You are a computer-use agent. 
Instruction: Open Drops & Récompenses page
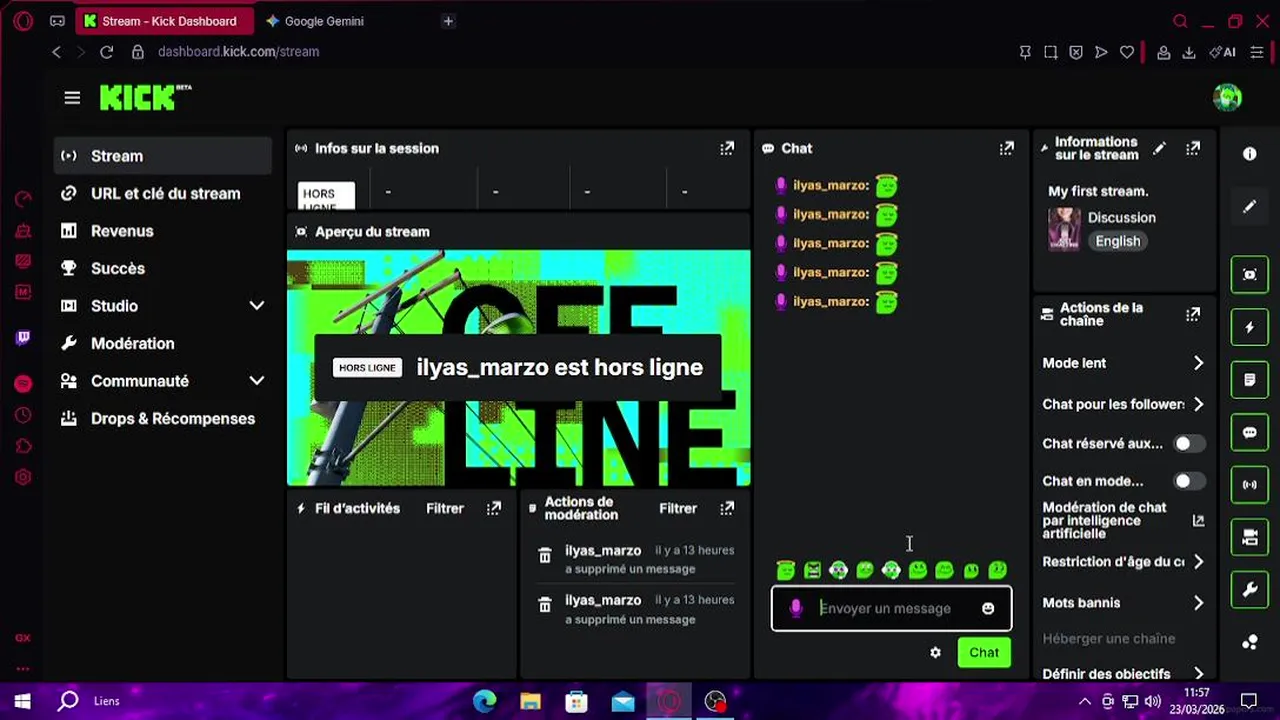tap(163, 418)
